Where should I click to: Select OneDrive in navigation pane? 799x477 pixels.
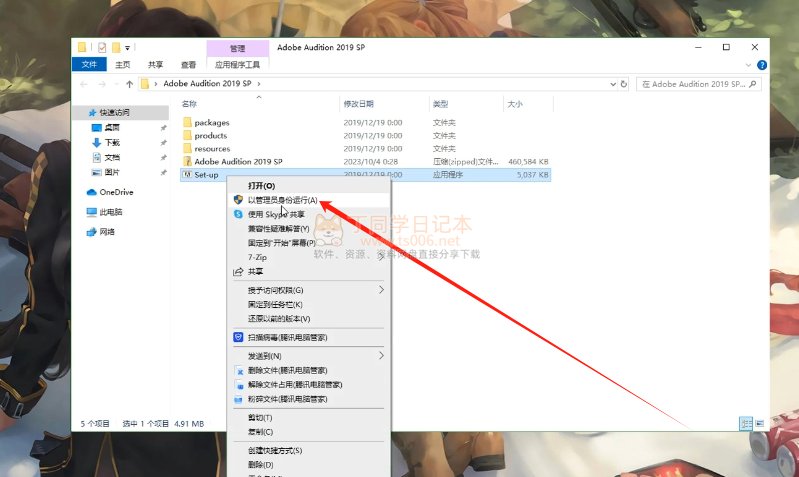[116, 192]
